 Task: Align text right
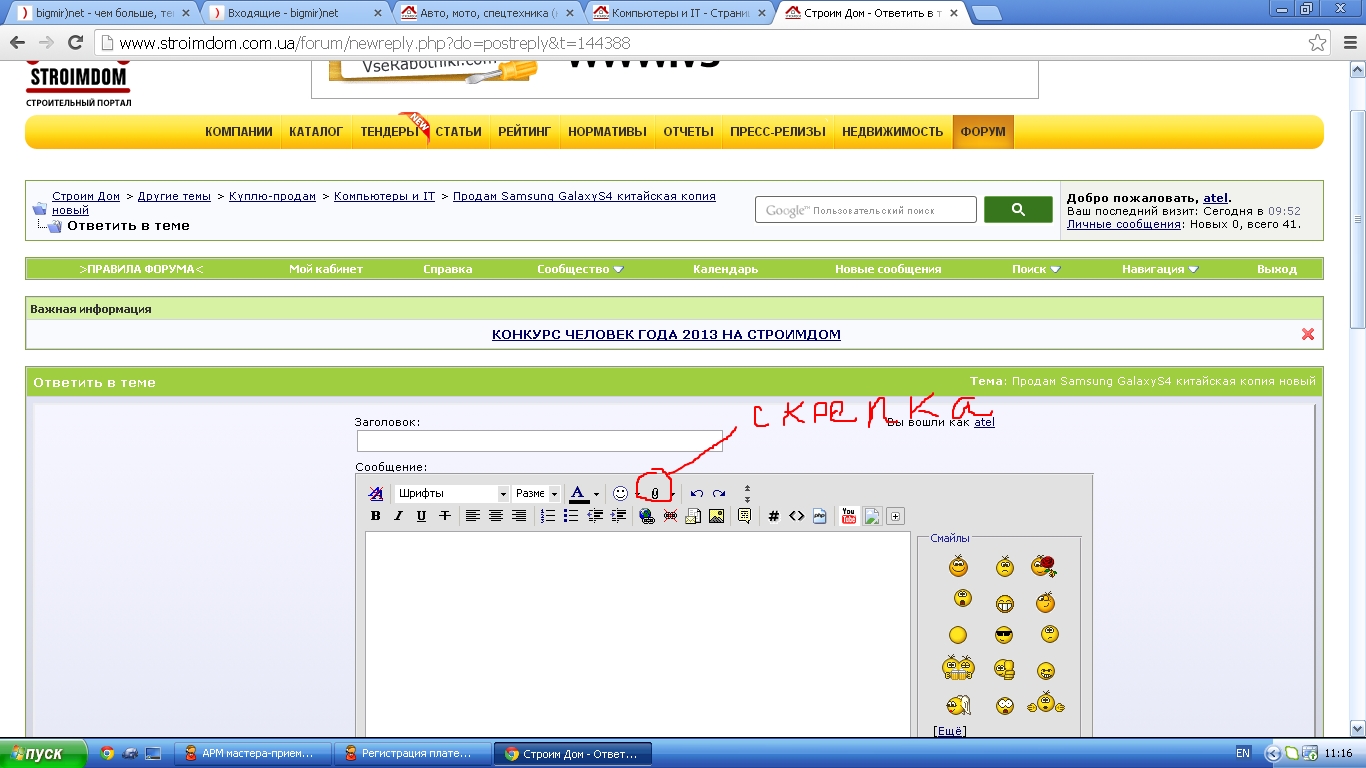coord(519,516)
